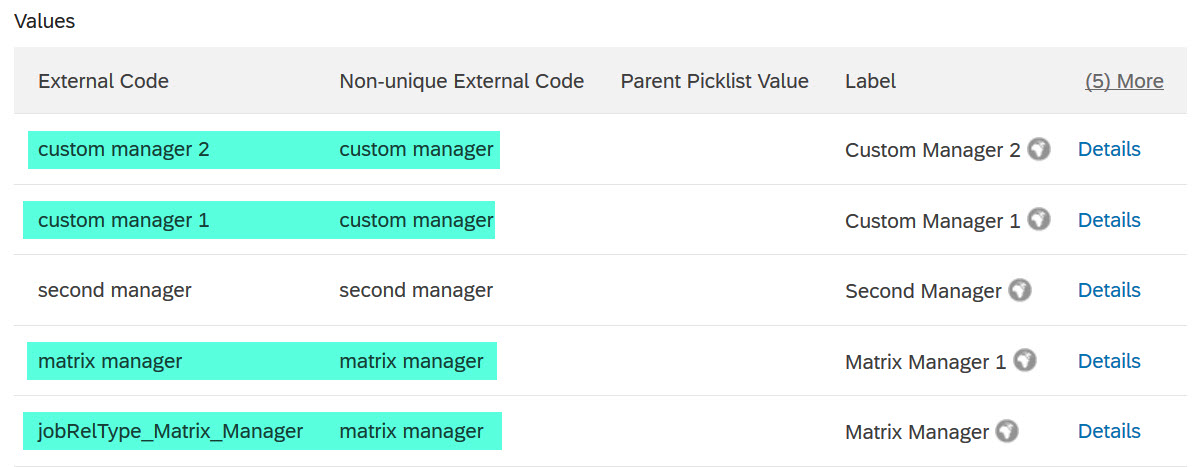This screenshot has height=467, width=1199.
Task: Open Details for Custom Manager 2
Action: point(1109,149)
